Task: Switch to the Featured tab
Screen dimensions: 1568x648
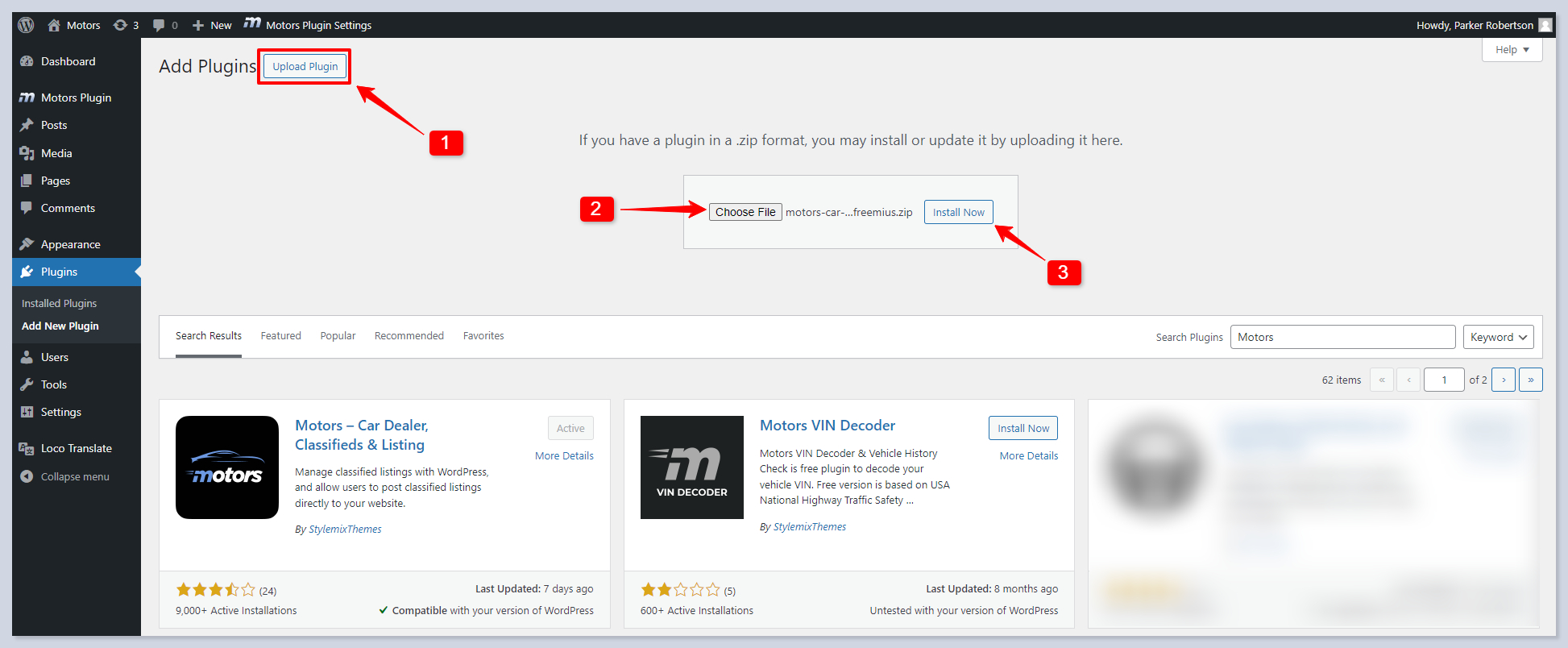Action: pos(280,336)
